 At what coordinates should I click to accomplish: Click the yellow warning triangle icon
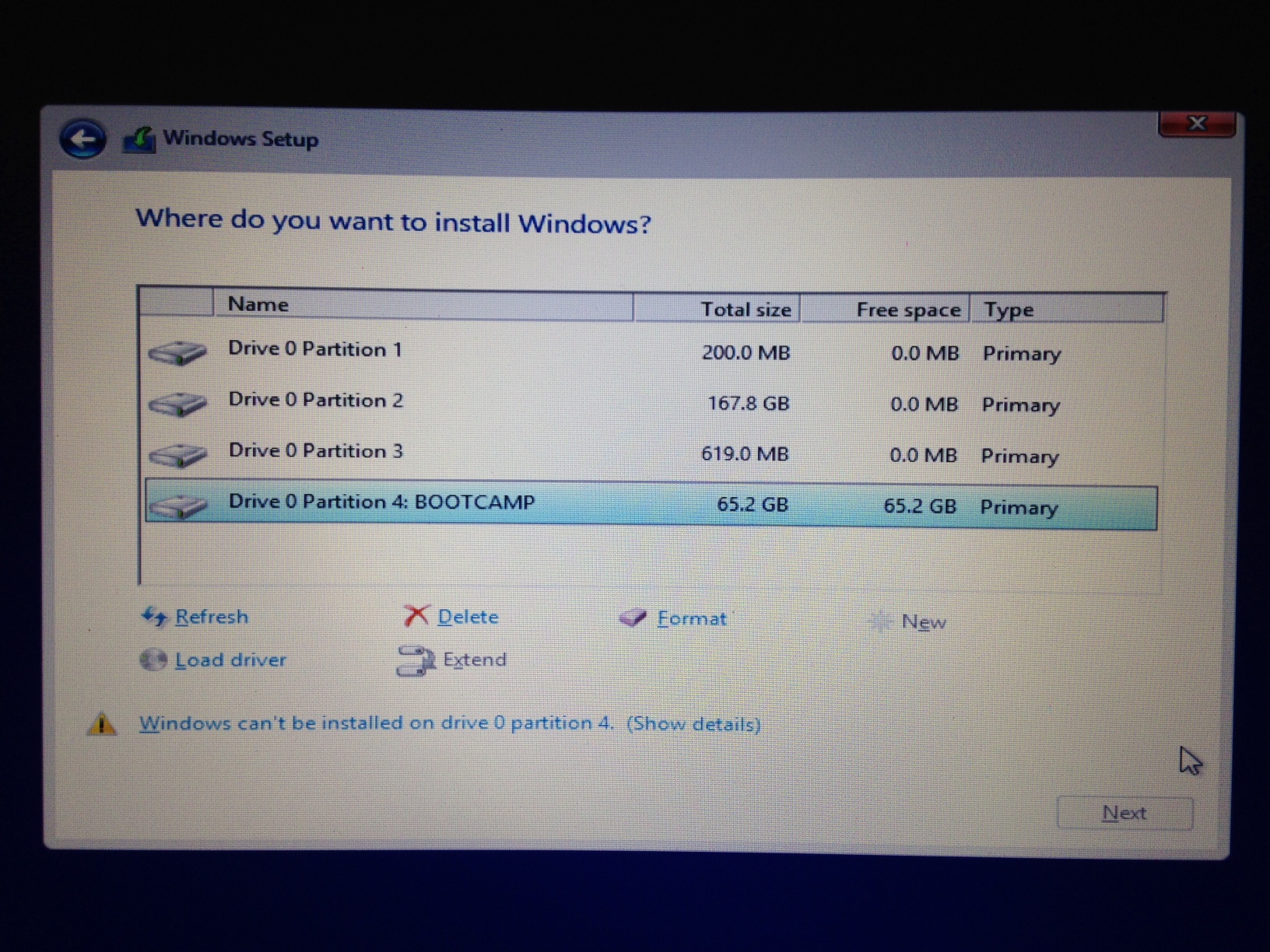pos(102,724)
